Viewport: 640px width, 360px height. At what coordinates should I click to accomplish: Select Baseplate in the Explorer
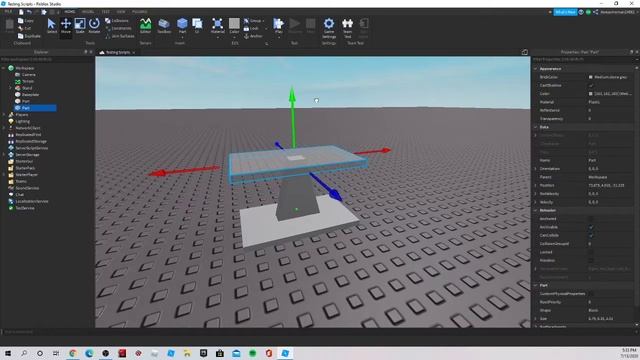[x=31, y=95]
